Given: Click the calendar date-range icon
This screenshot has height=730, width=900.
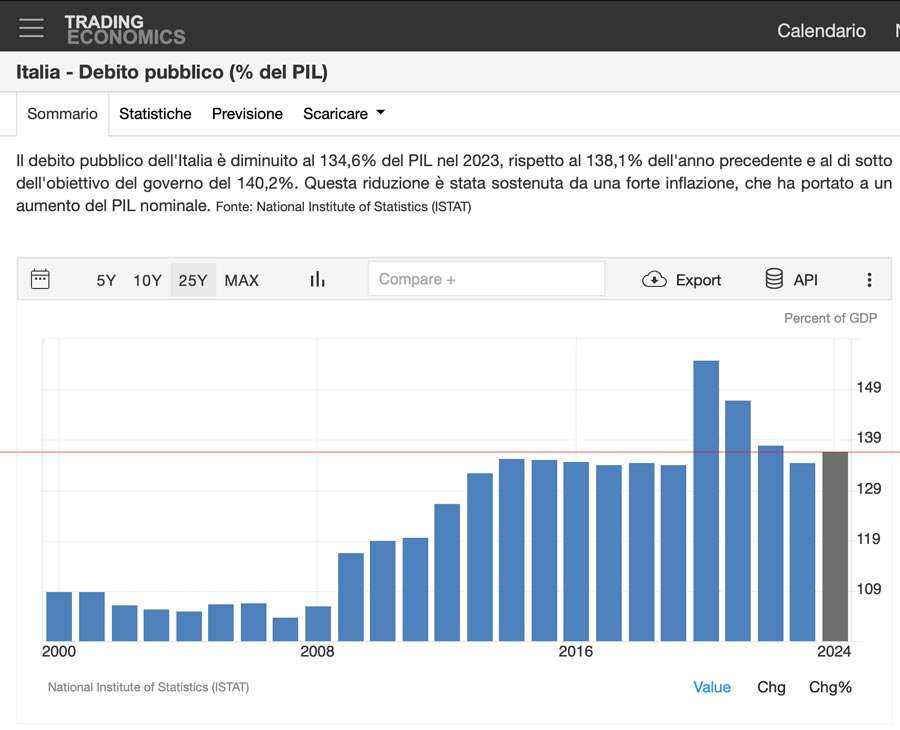Looking at the screenshot, I should click(40, 279).
